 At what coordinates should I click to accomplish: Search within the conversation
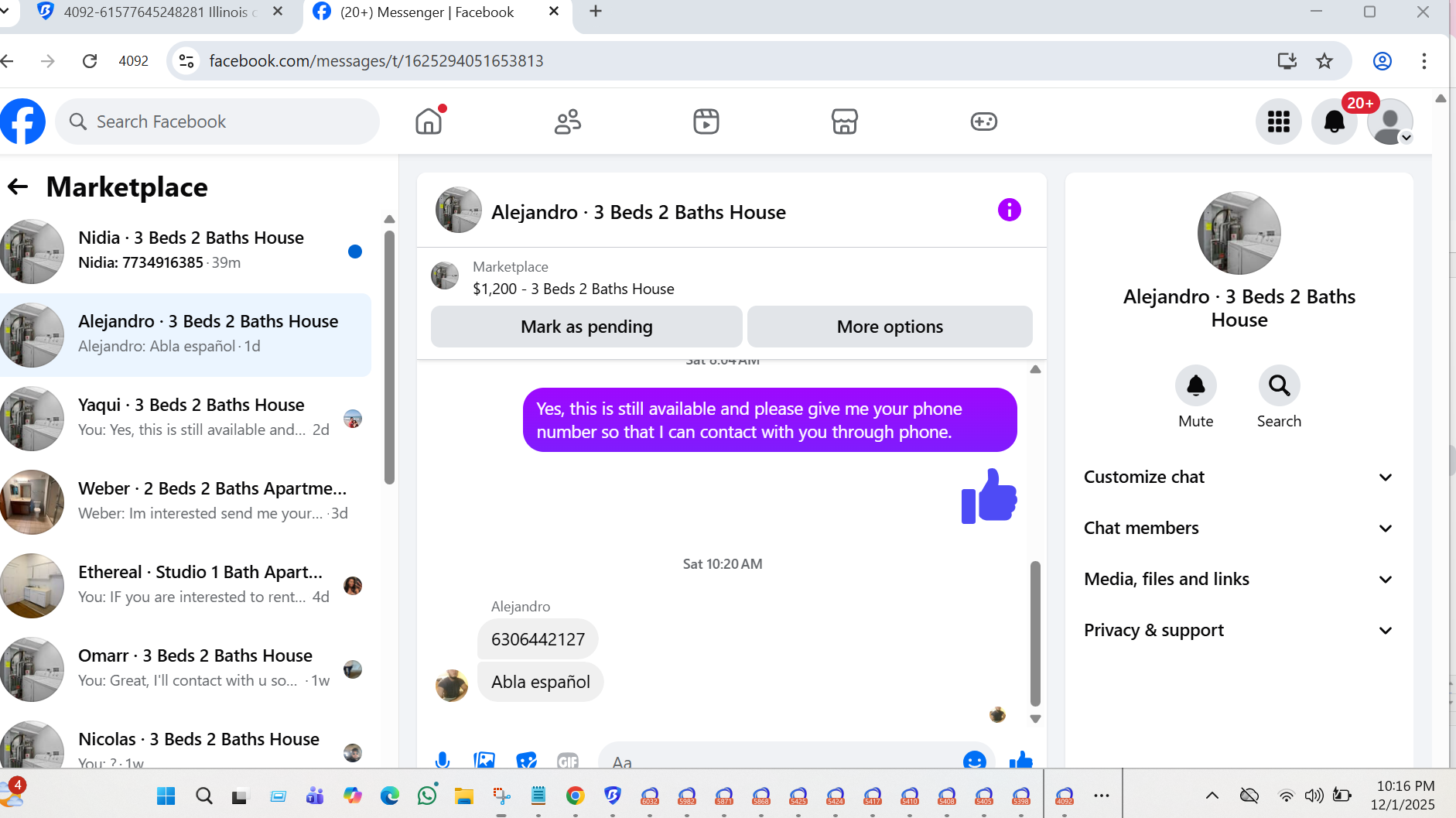[x=1279, y=385]
